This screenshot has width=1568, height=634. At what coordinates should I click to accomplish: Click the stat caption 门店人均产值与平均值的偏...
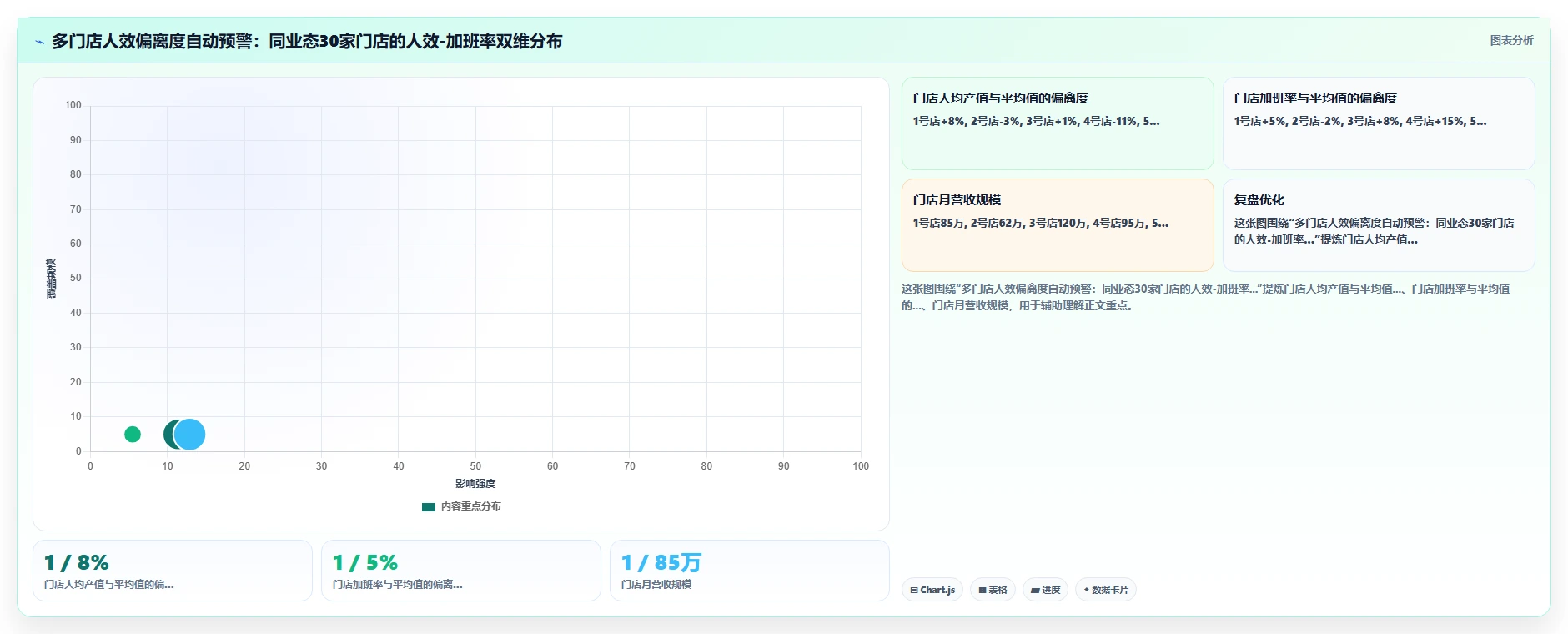108,585
